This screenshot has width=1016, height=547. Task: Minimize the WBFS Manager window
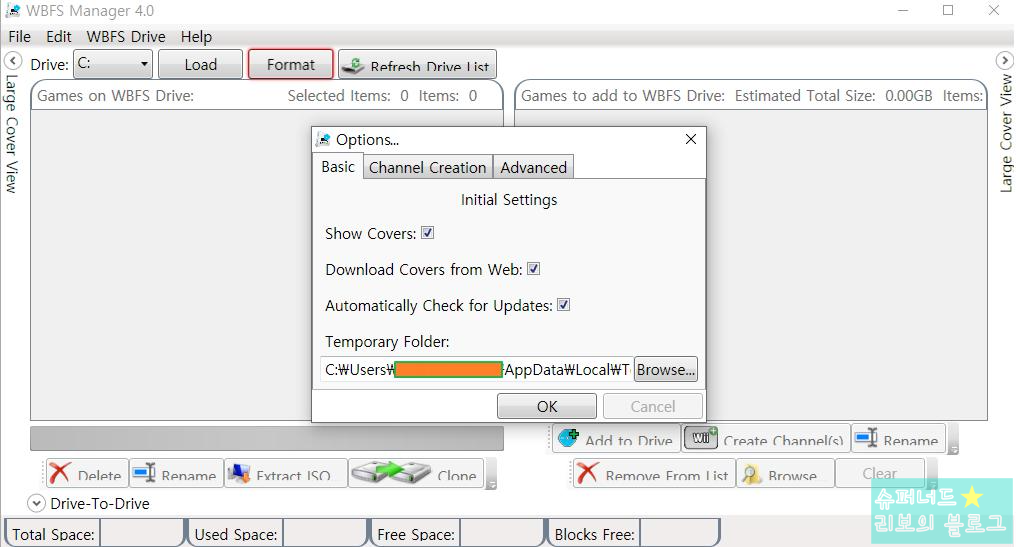[903, 10]
